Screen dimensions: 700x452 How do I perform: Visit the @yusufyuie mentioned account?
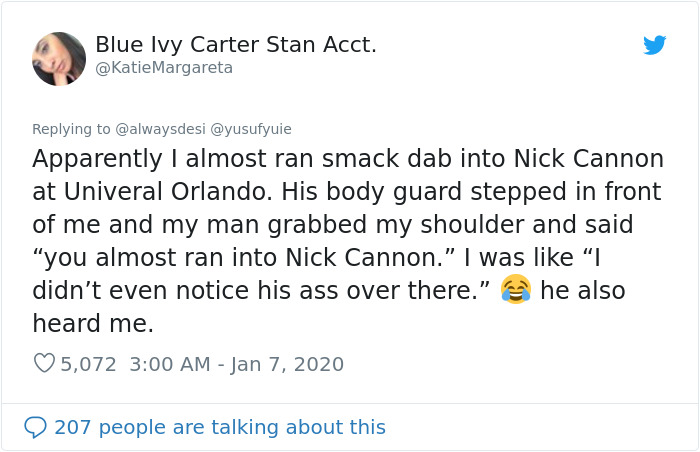pos(250,128)
